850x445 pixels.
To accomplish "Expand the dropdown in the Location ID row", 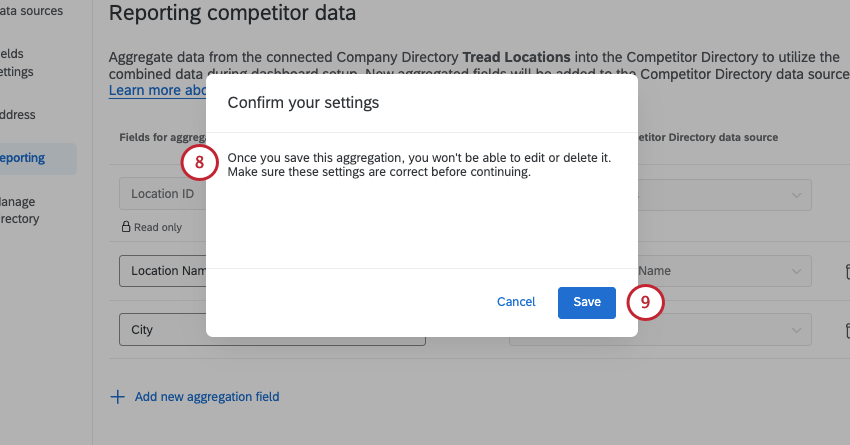I will [797, 195].
